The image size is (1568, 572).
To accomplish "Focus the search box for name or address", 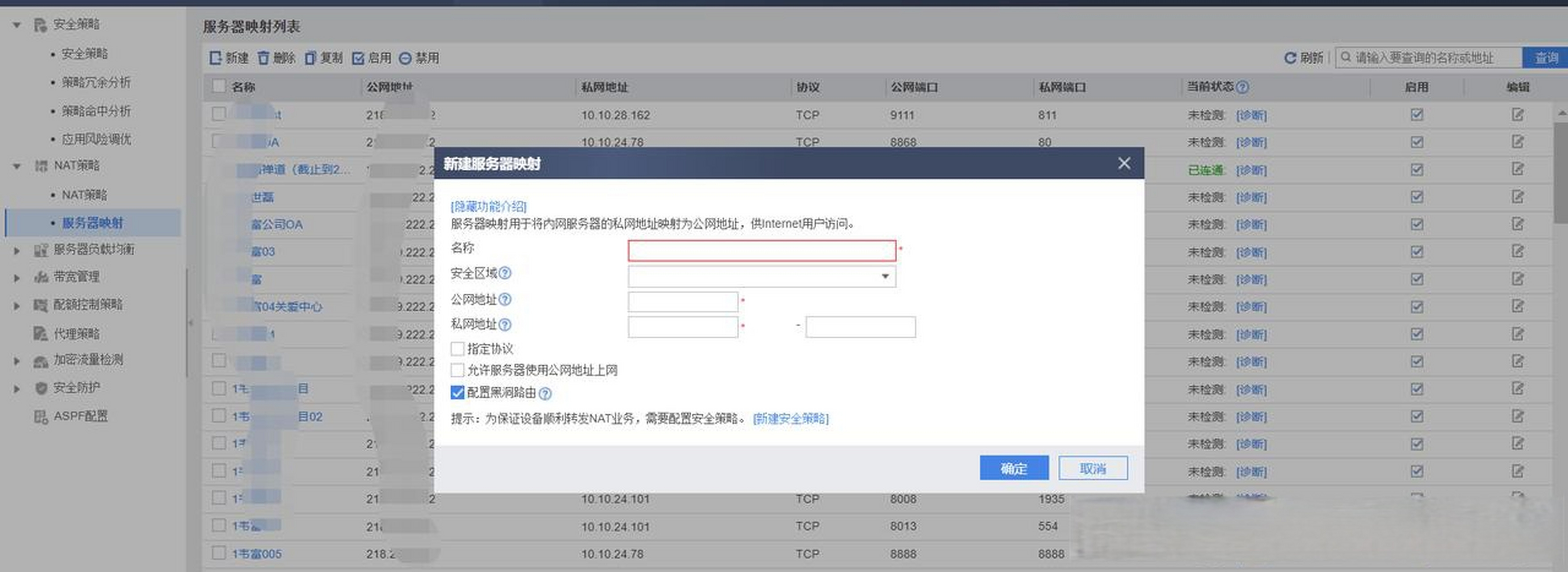I will tap(1428, 58).
